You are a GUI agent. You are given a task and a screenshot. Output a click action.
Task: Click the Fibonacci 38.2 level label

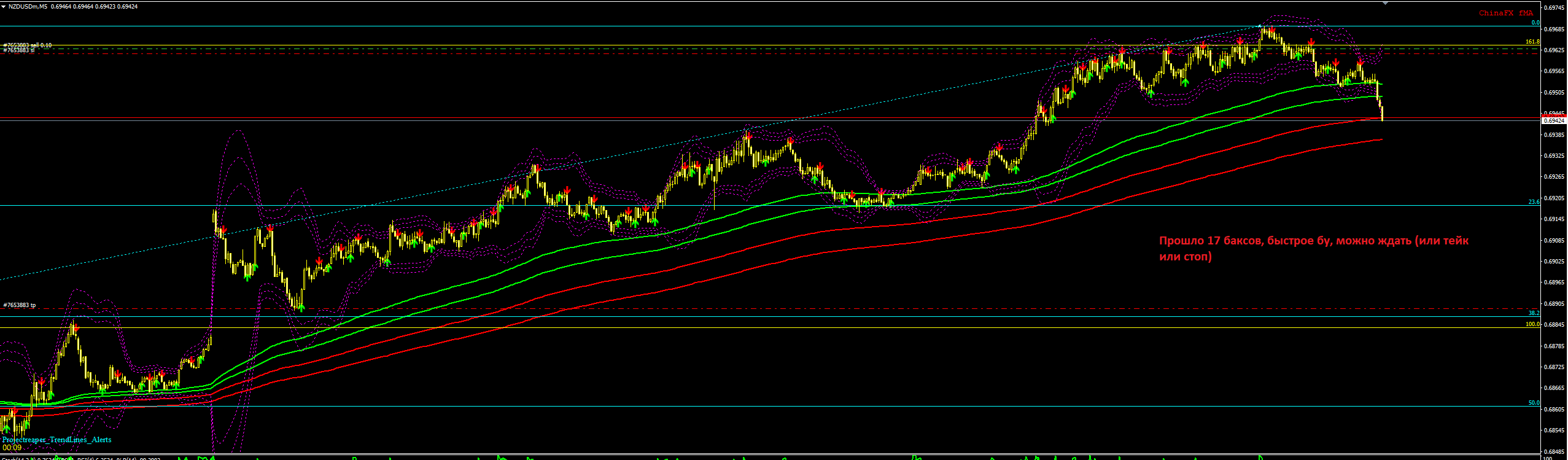coord(1534,313)
